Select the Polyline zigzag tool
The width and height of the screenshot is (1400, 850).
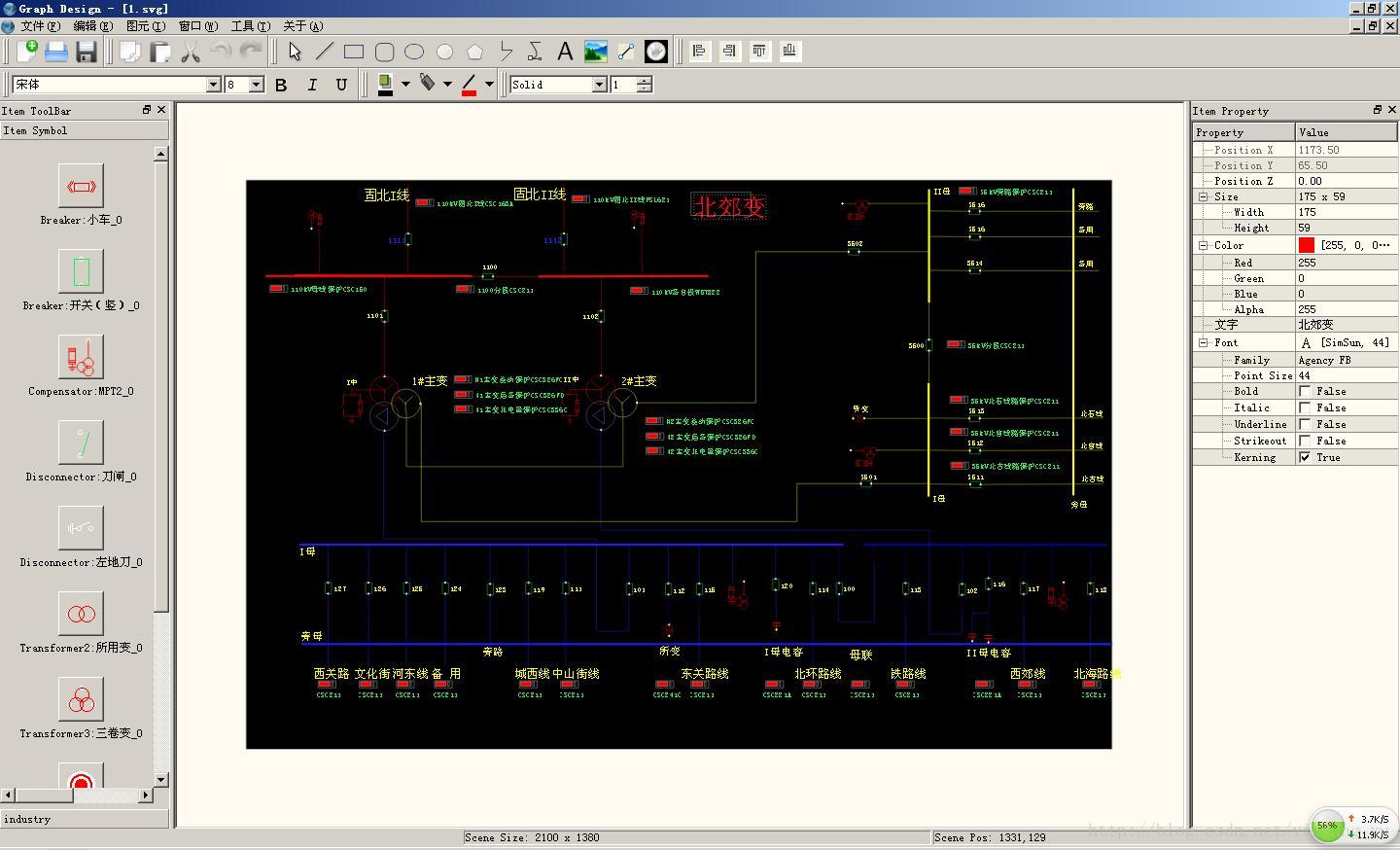pyautogui.click(x=506, y=52)
